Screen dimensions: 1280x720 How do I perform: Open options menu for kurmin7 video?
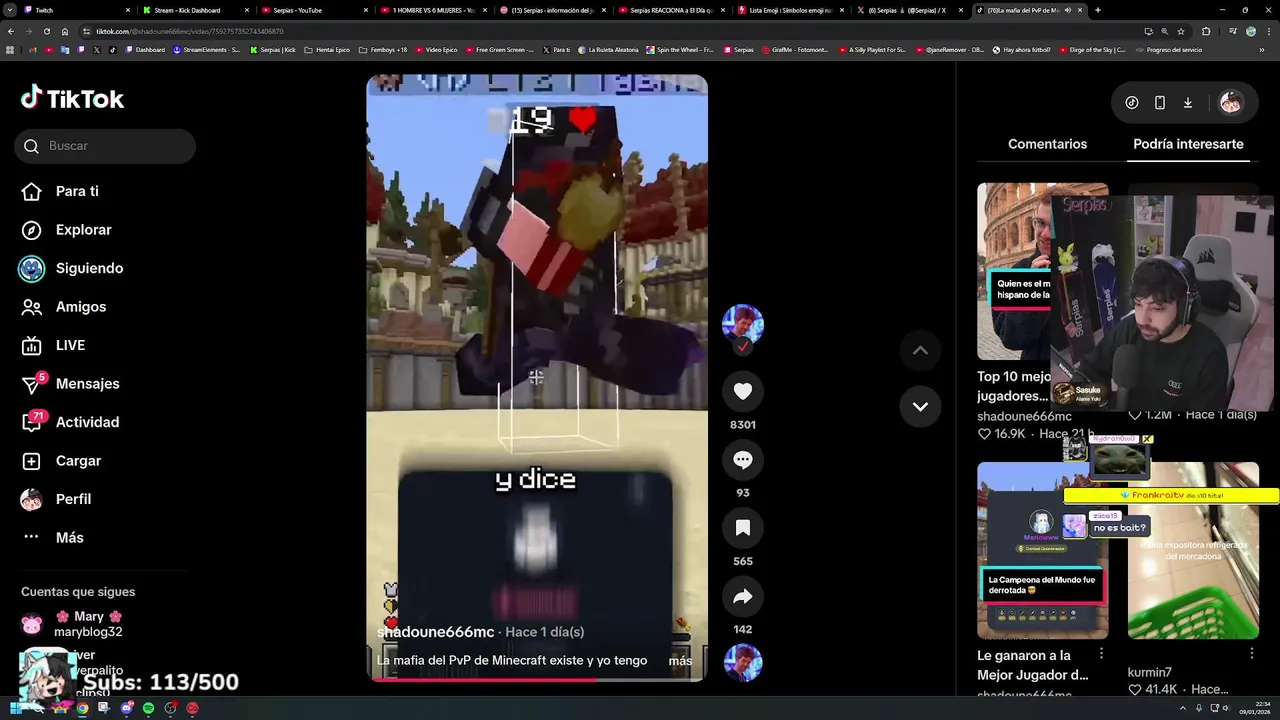(x=1252, y=653)
